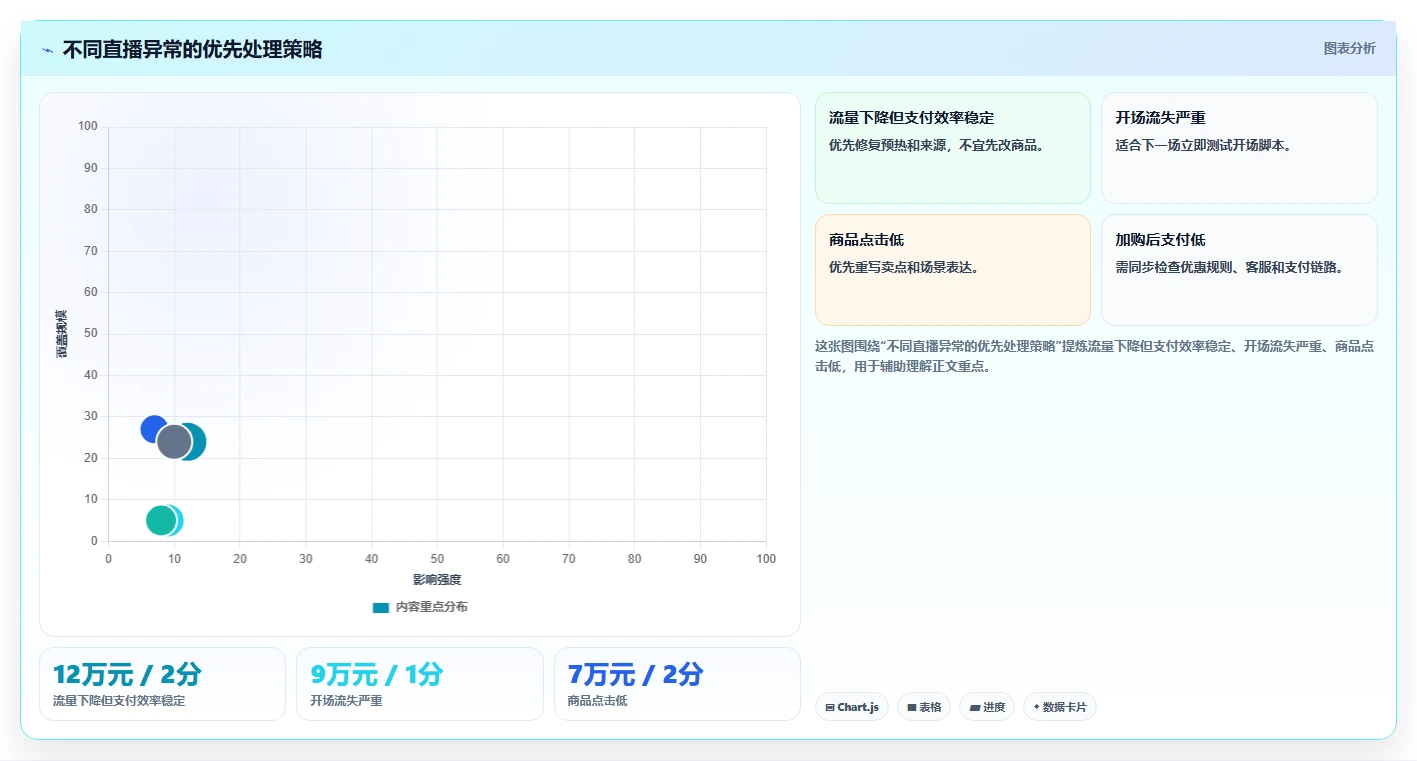Viewport: 1417px width, 761px height.
Task: Click the summary paragraph starting 这张图围绕
Action: [1094, 356]
